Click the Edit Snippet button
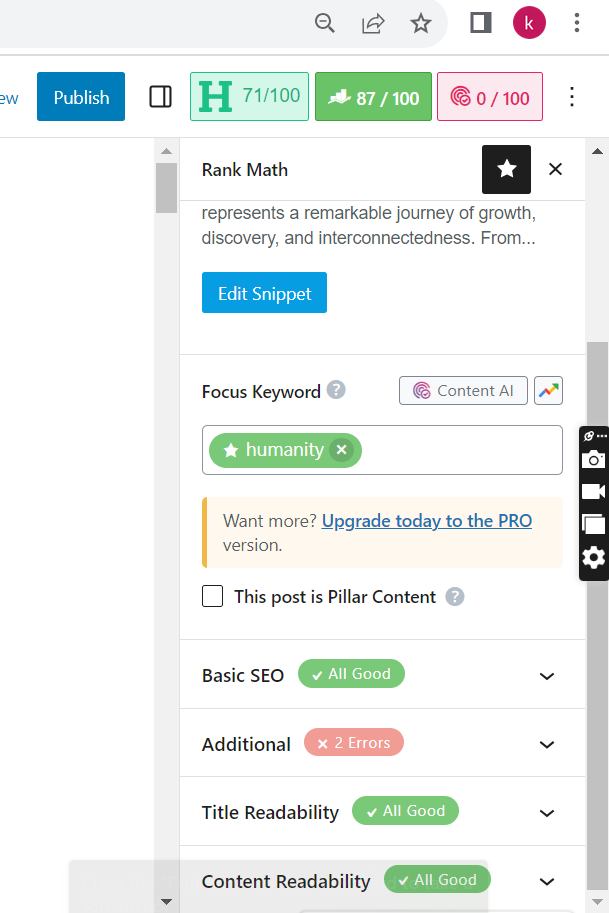 coord(264,294)
